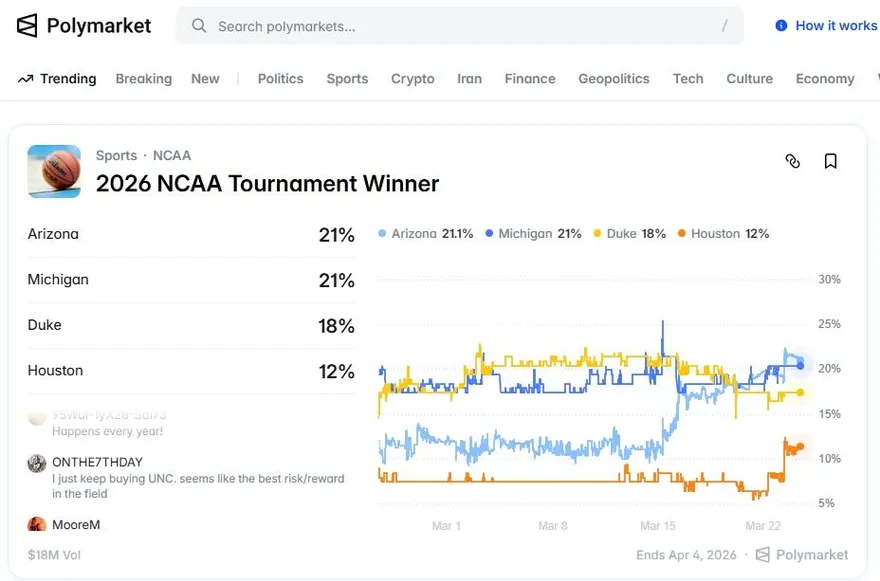Select the Crypto category tab

coord(412,79)
